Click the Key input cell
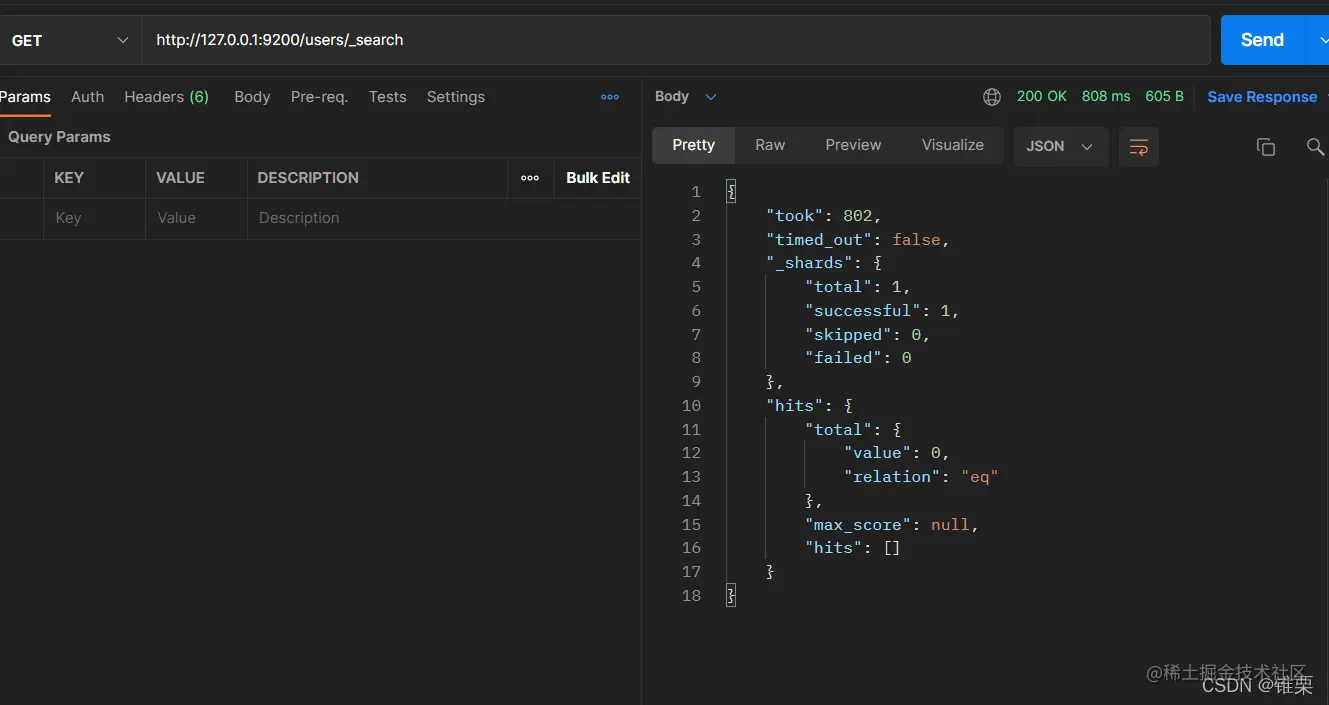The height and width of the screenshot is (705, 1329). [x=94, y=218]
